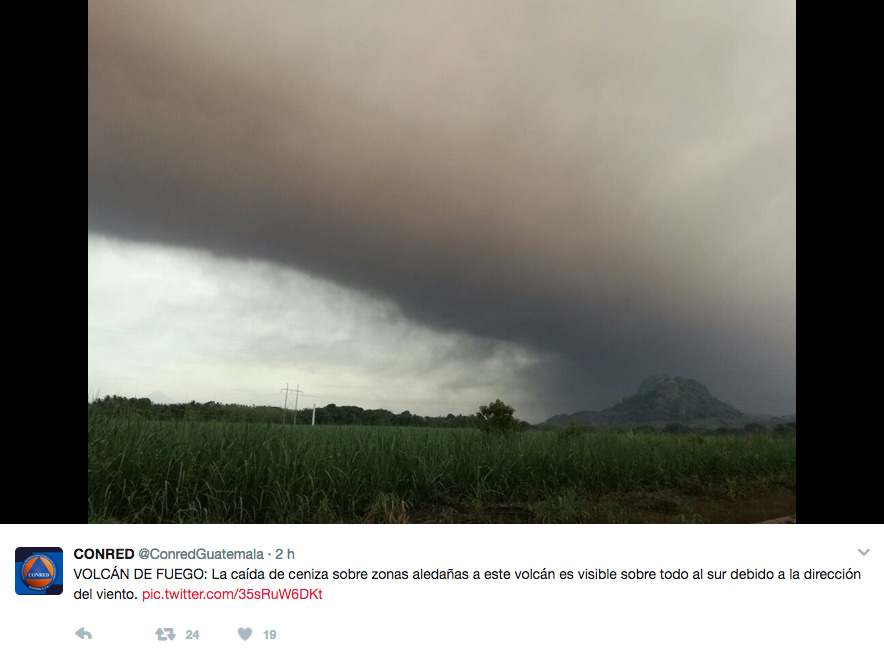
Task: Click the black margin right of the photo
Action: 840,262
